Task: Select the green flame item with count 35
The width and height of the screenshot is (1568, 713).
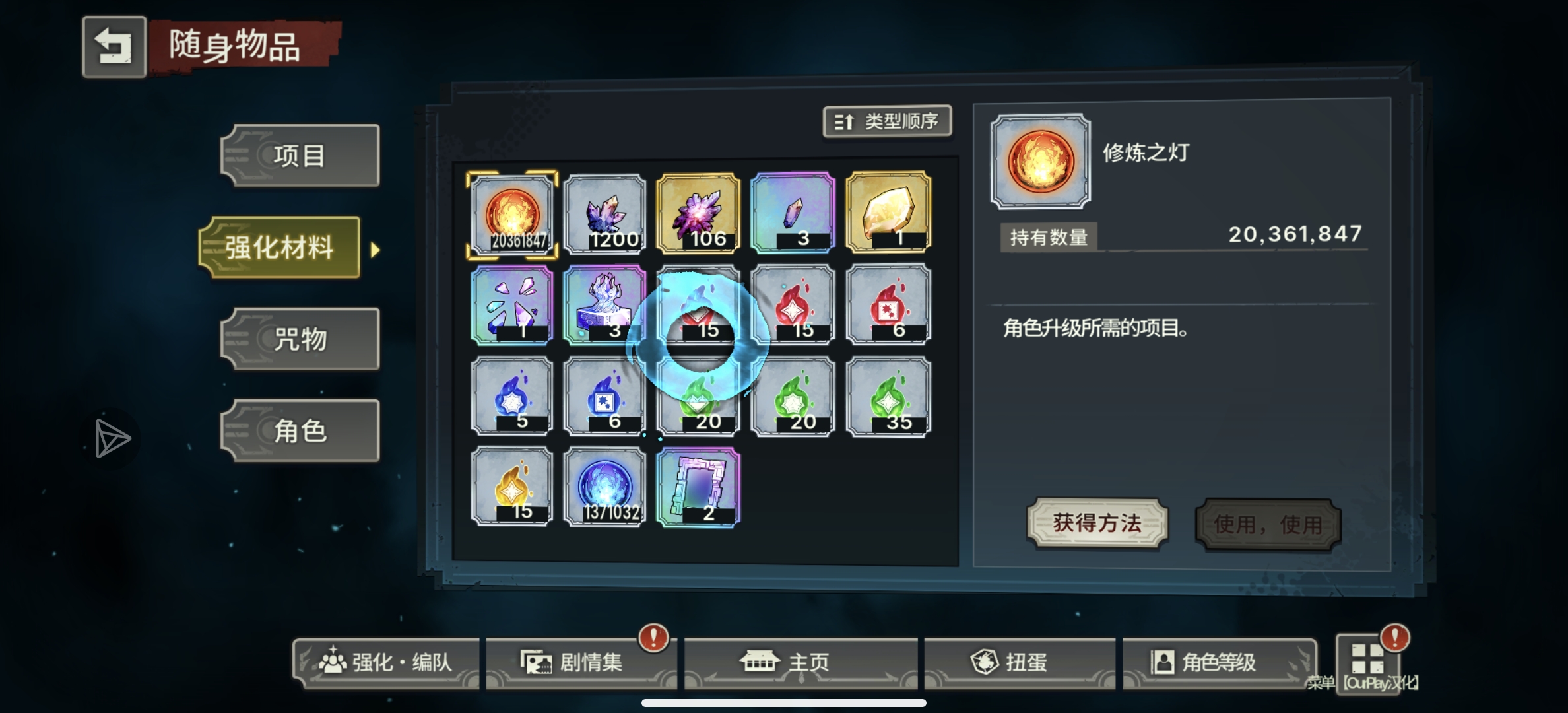Action: (x=888, y=397)
